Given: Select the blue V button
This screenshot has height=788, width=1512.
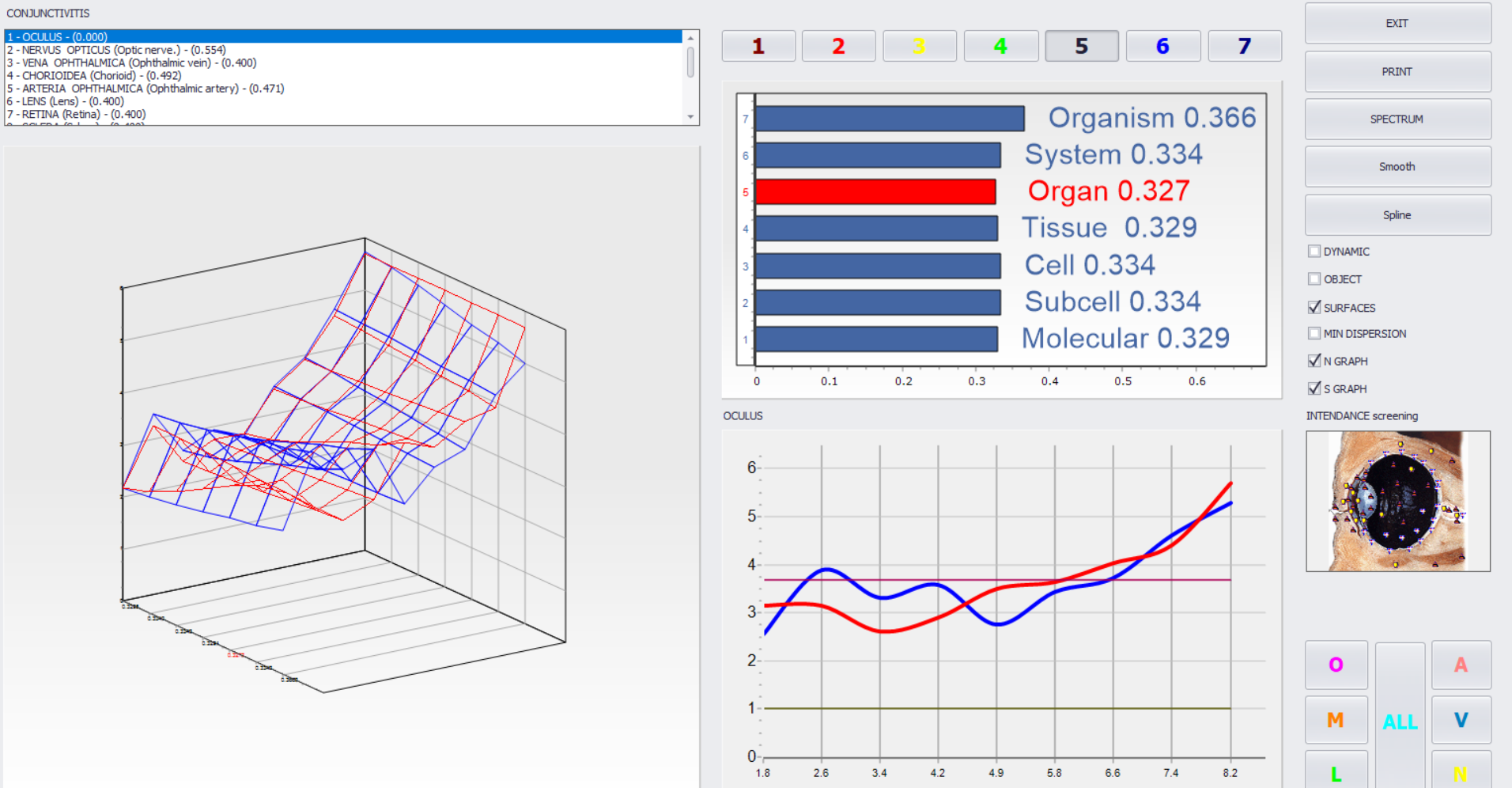Looking at the screenshot, I should click(x=1461, y=720).
